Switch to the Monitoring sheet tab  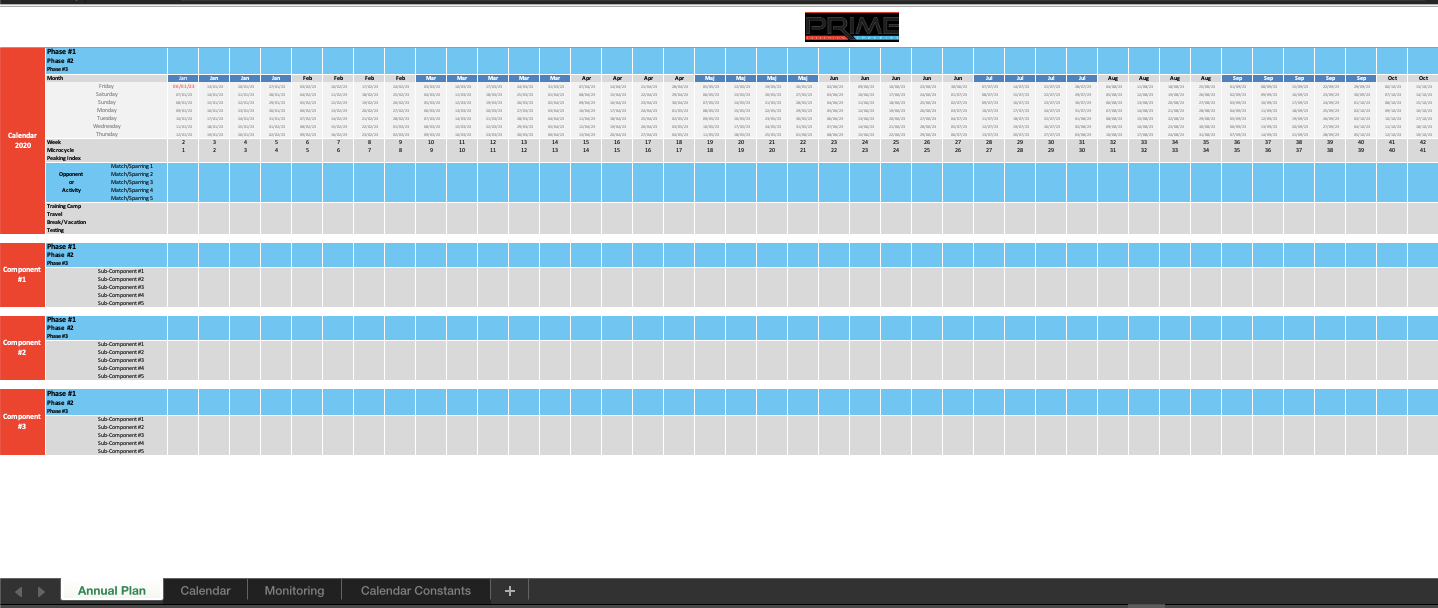coord(294,591)
